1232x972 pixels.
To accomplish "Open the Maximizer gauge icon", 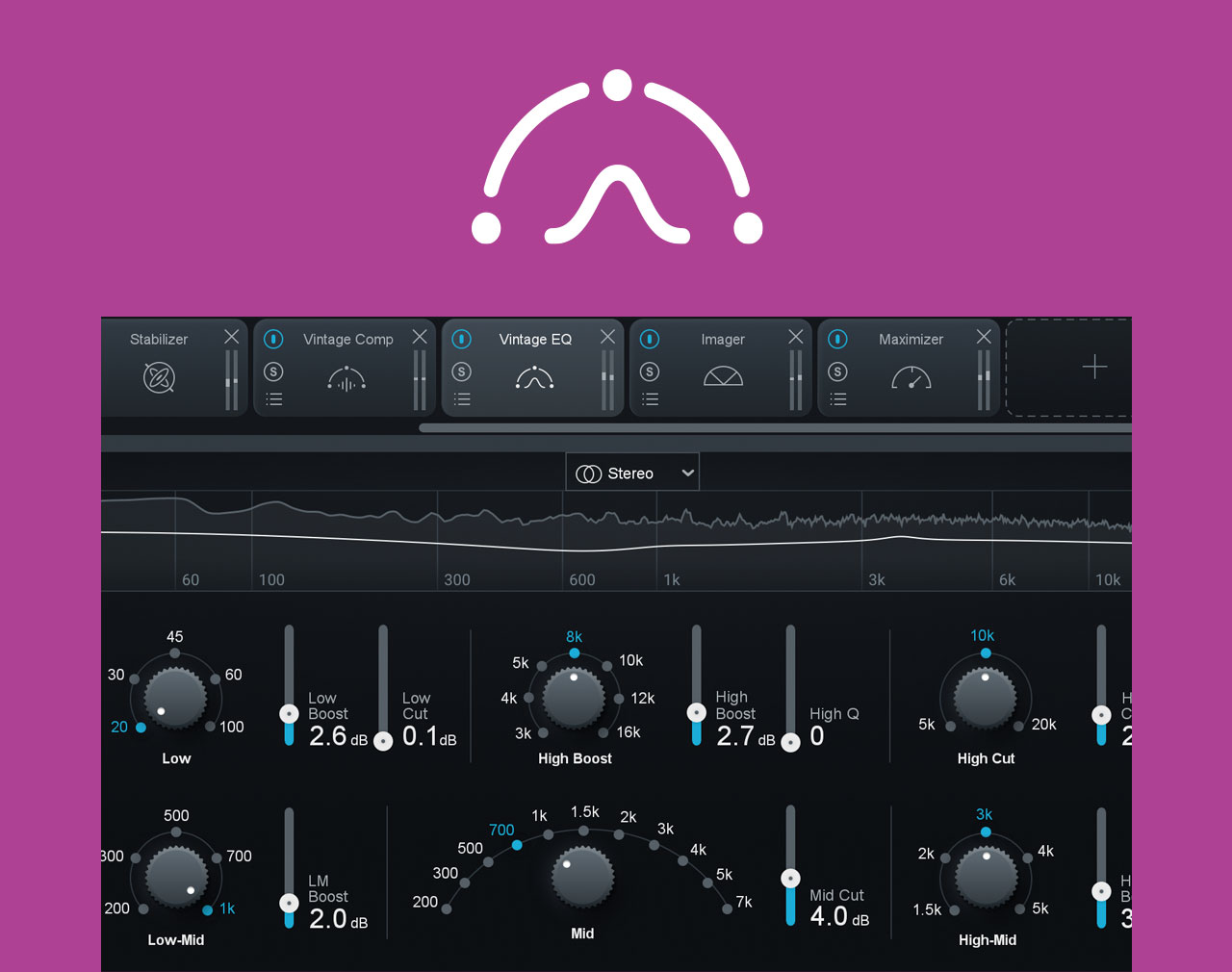I will [x=911, y=378].
